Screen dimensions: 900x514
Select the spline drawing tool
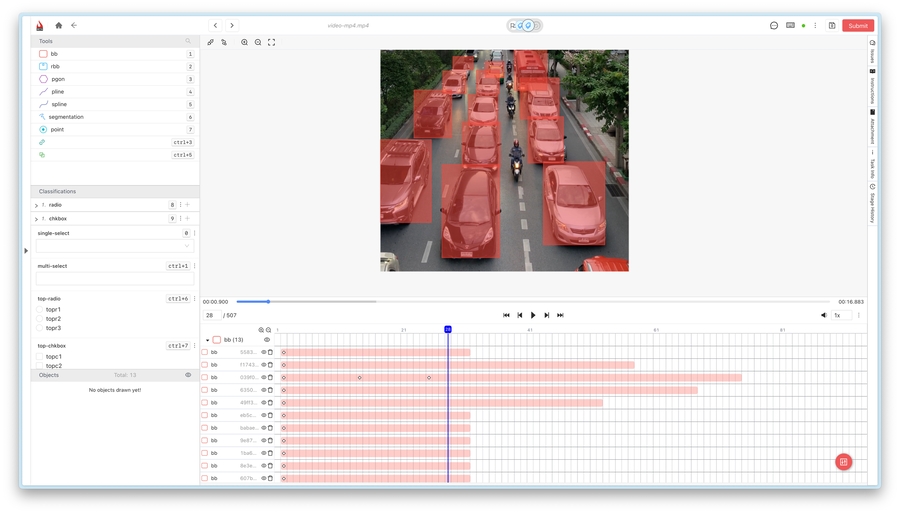(x=58, y=104)
